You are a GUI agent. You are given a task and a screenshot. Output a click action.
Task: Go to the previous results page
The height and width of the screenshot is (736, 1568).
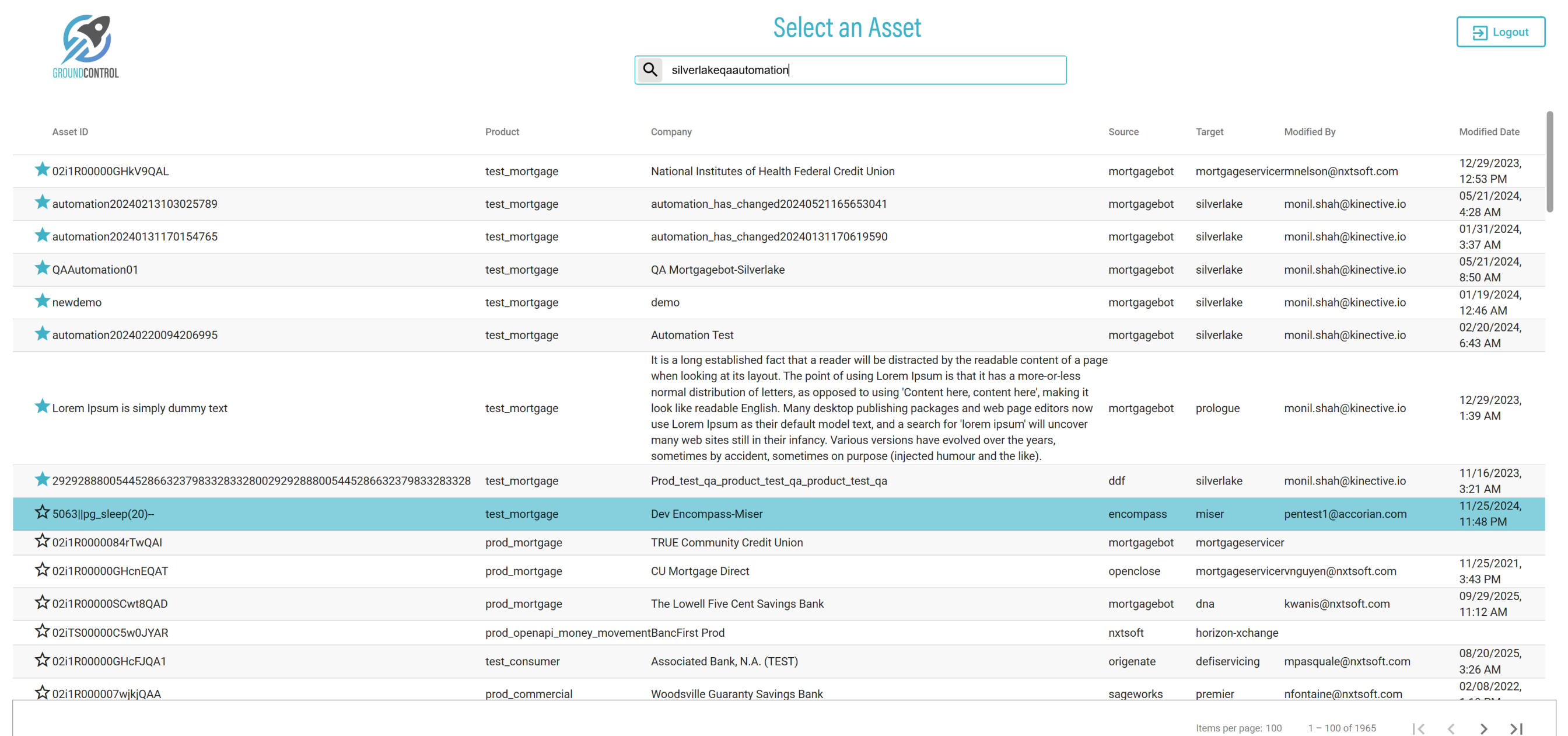1451,728
